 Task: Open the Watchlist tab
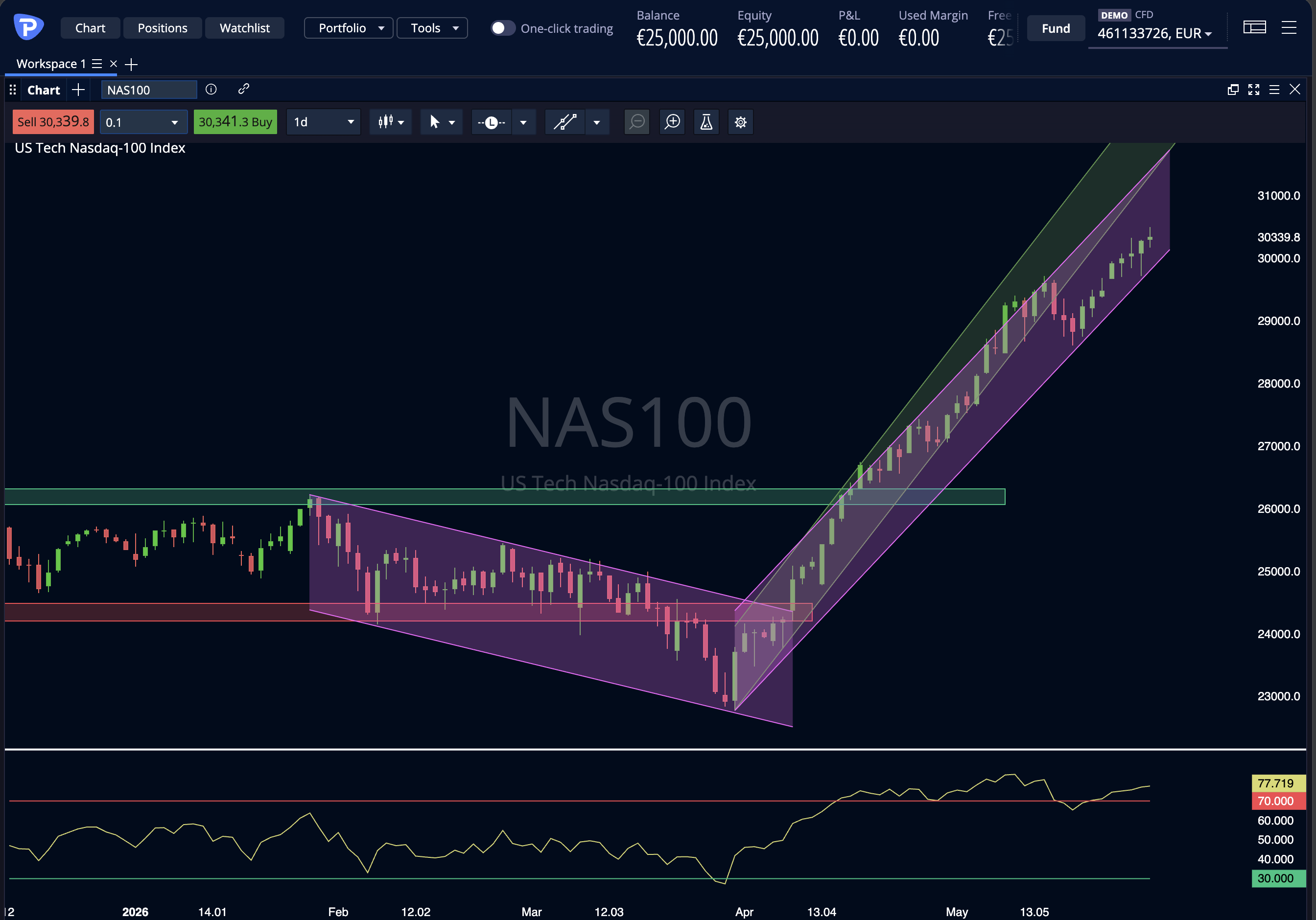[x=245, y=28]
